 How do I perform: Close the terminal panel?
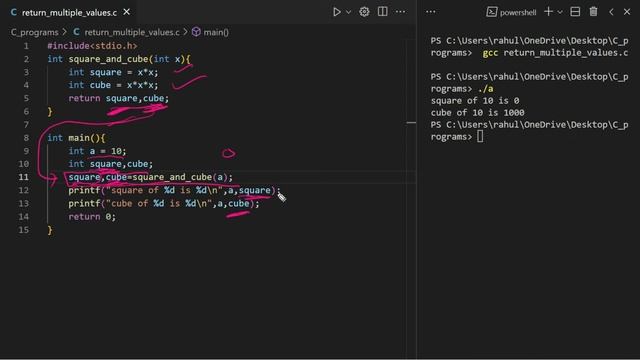coord(627,12)
